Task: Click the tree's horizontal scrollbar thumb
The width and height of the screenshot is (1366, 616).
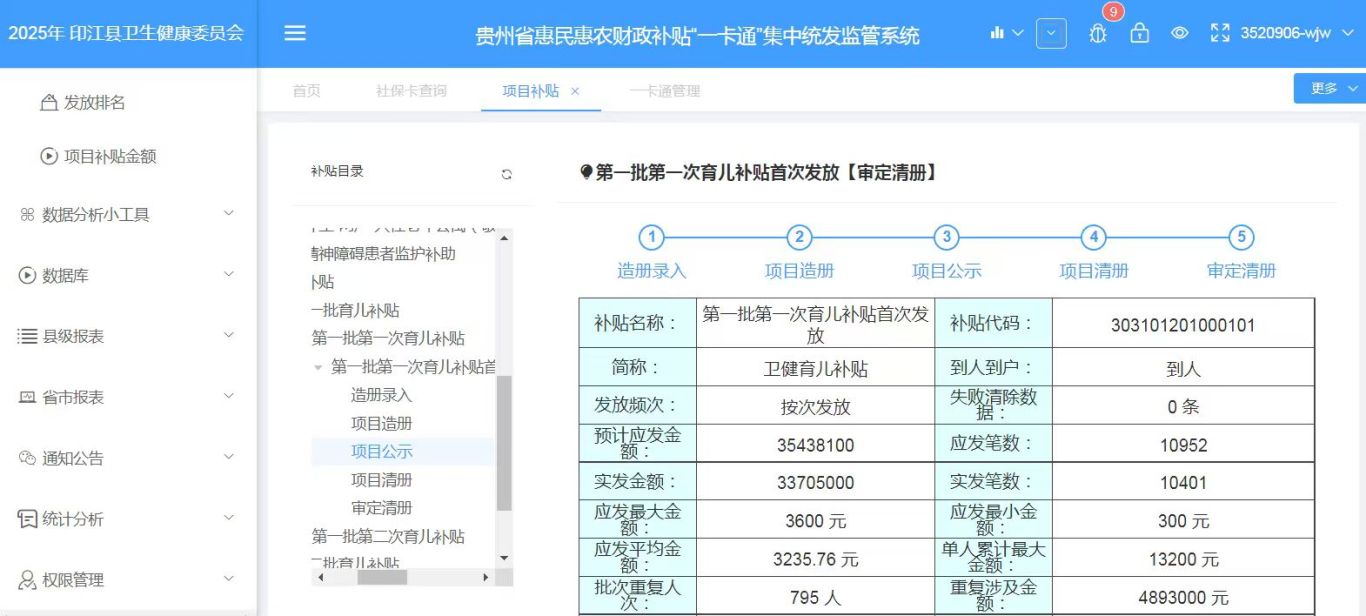Action: 382,577
